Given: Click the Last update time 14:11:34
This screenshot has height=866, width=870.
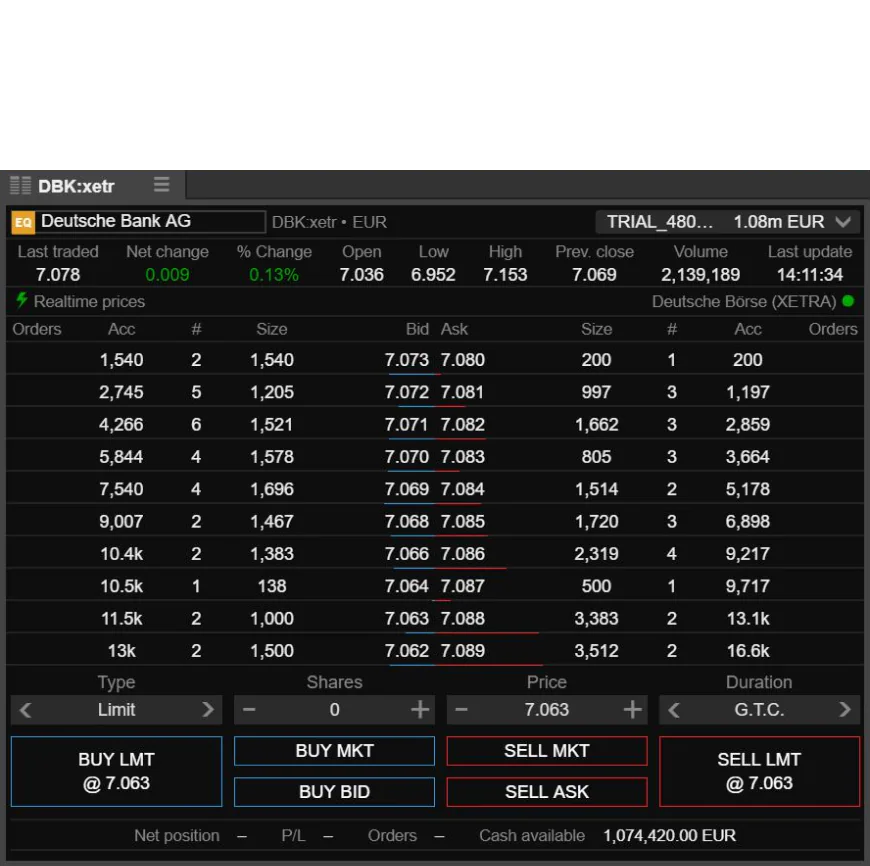Looking at the screenshot, I should (810, 275).
